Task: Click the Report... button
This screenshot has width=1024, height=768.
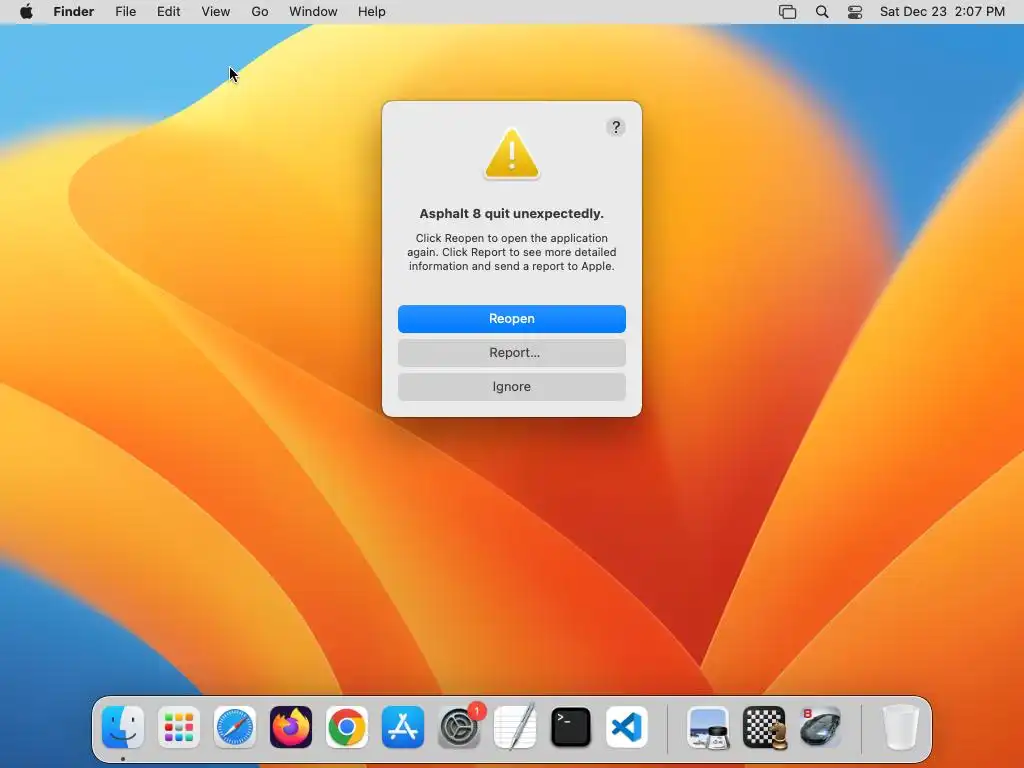Action: [x=511, y=353]
